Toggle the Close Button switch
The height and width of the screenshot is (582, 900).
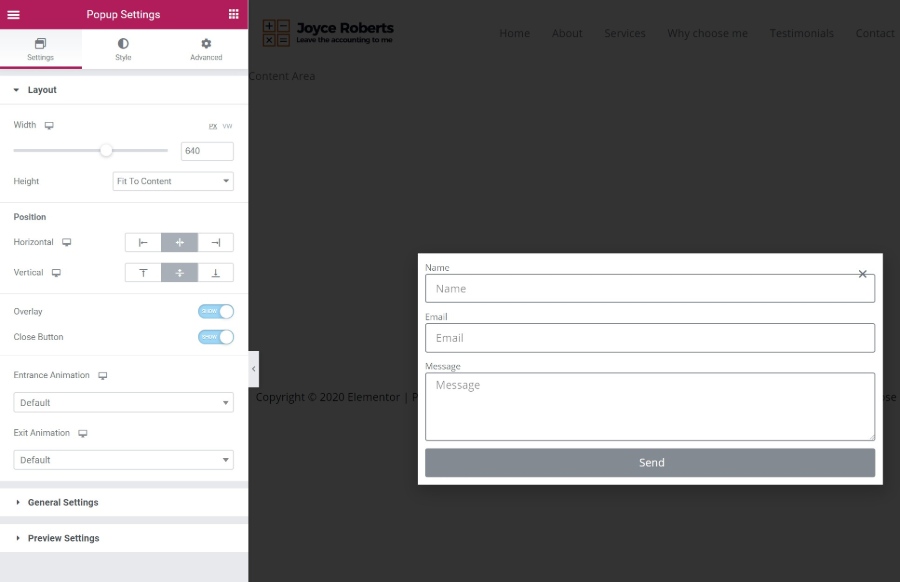pos(216,337)
